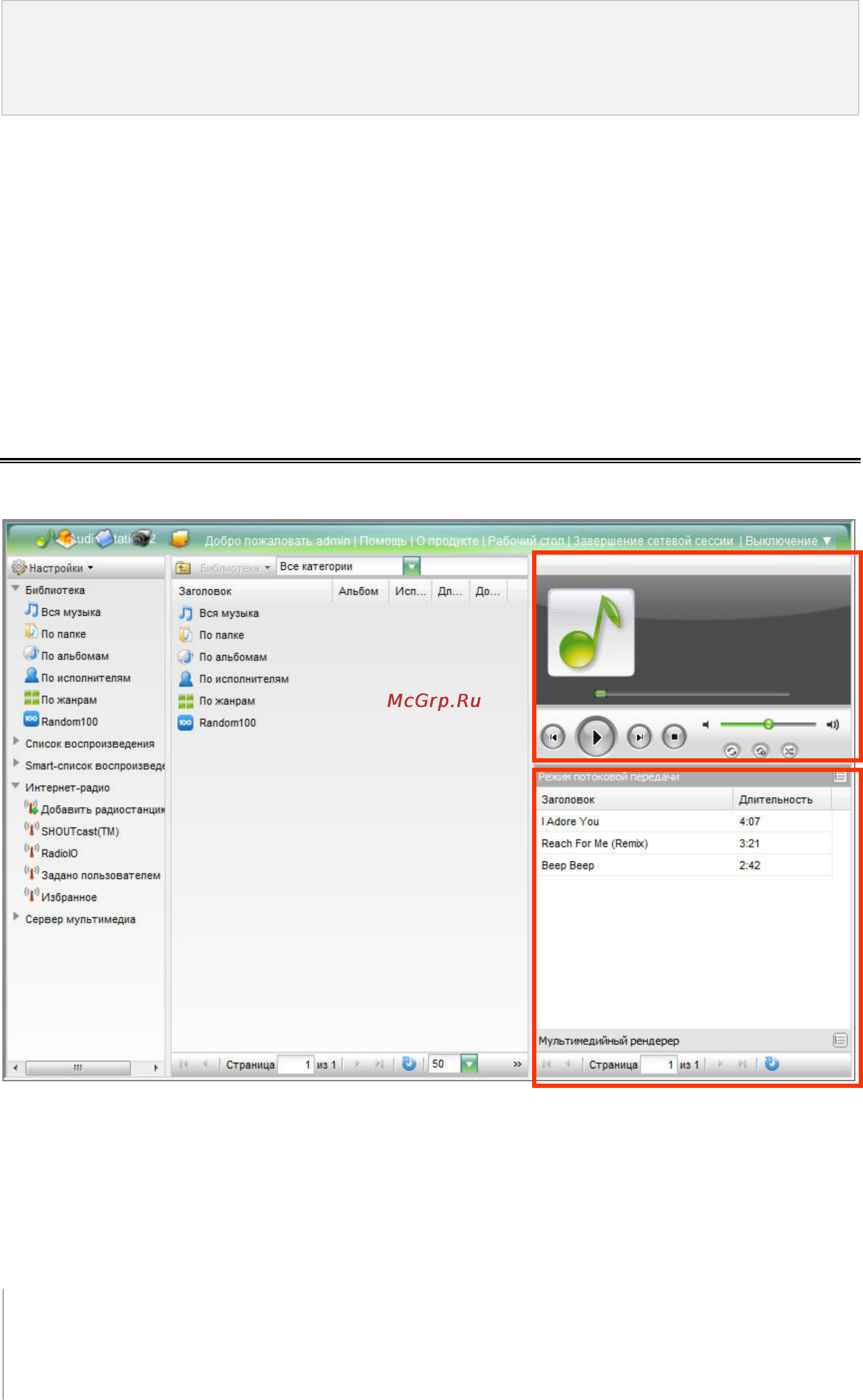The image size is (863, 1400).
Task: Click the Режим потоковой передачи panel icon
Action: (840, 777)
